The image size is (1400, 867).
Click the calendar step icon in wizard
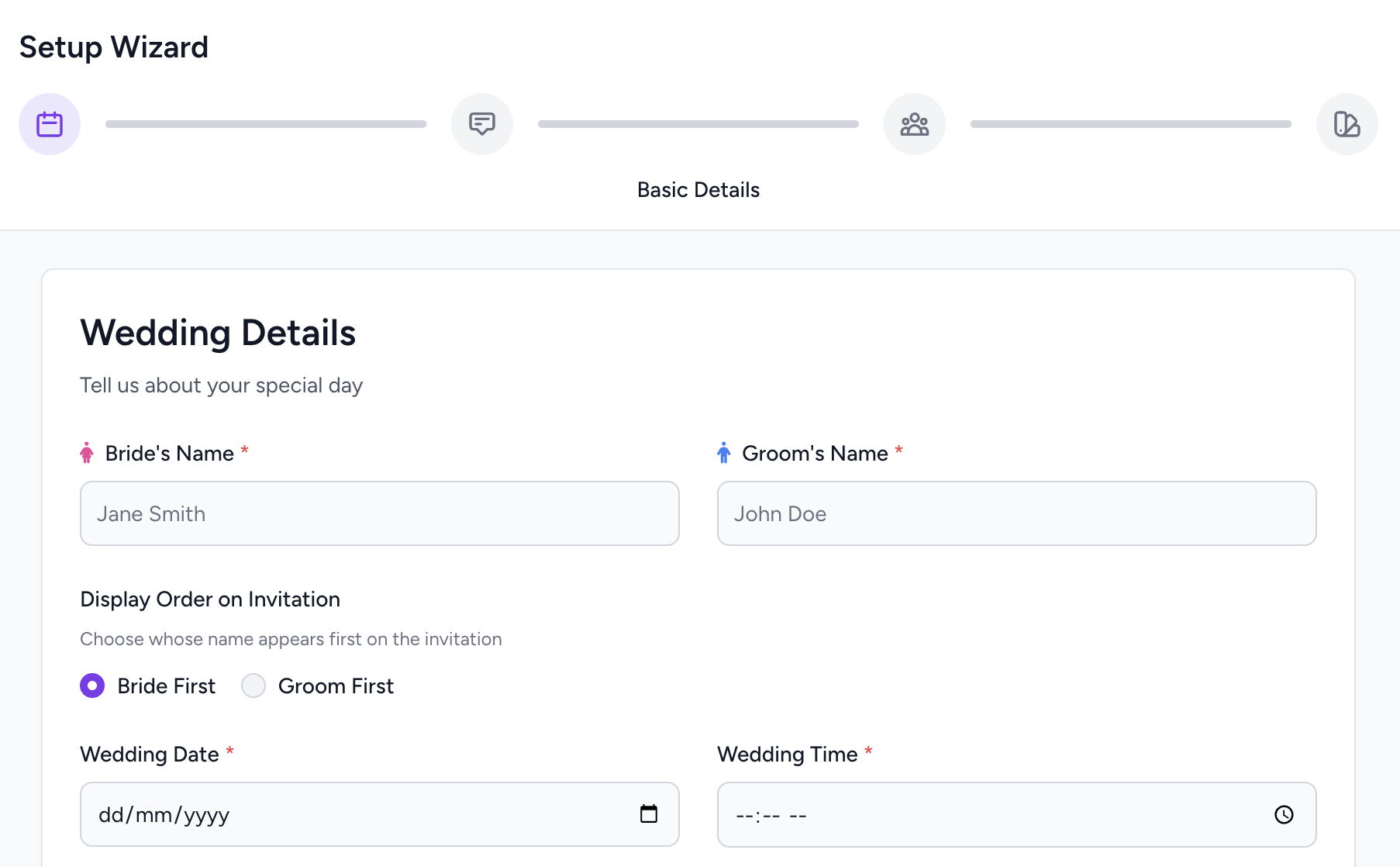(50, 124)
